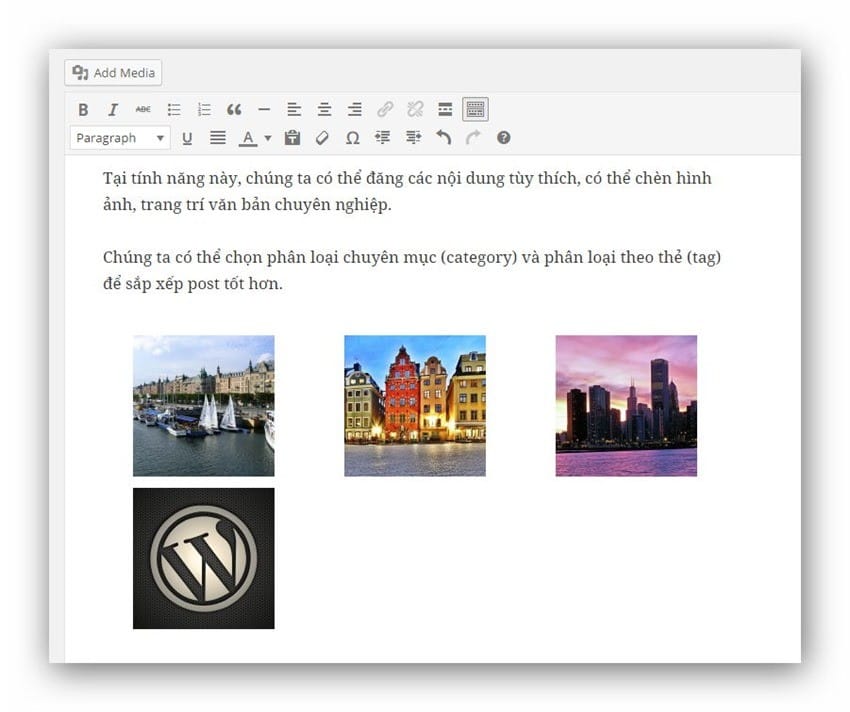Open keyboard shortcuts help
This screenshot has width=850, height=712.
(x=504, y=138)
